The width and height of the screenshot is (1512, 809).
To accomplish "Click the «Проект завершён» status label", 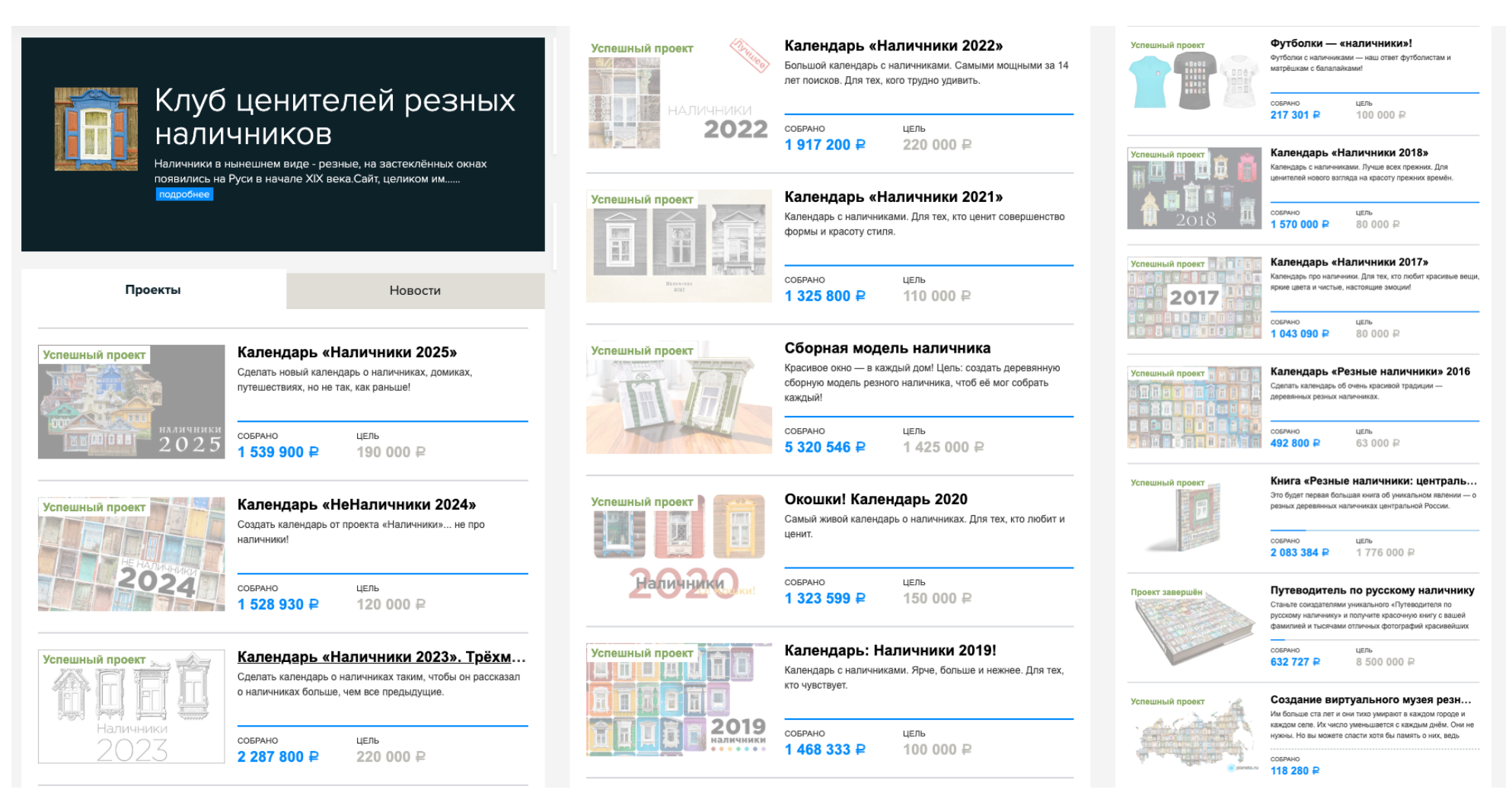I will (1166, 592).
